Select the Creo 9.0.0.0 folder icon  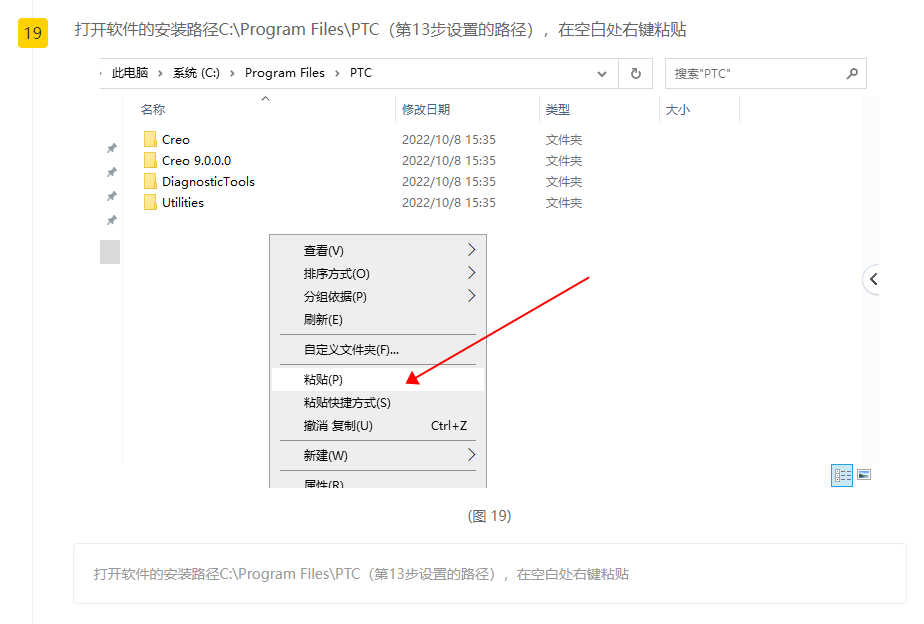pyautogui.click(x=150, y=160)
